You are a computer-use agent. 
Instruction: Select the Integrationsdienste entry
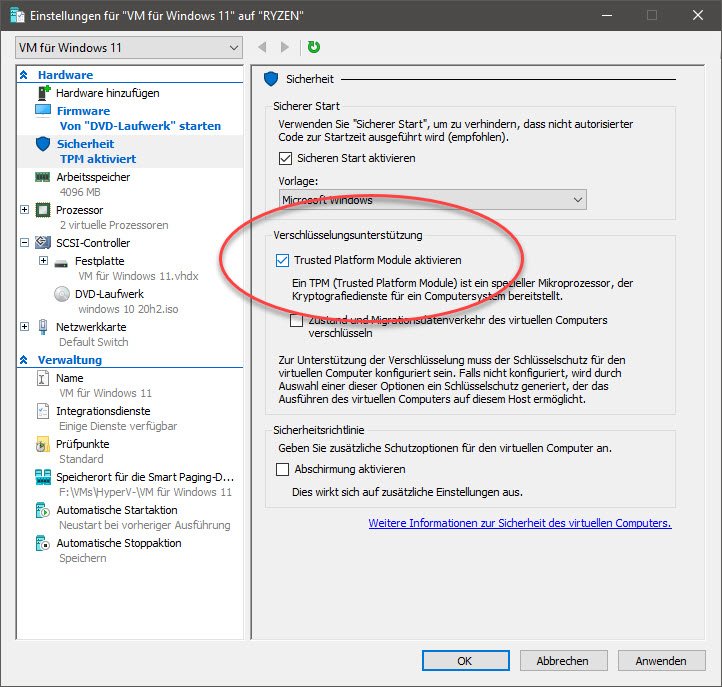[x=103, y=411]
